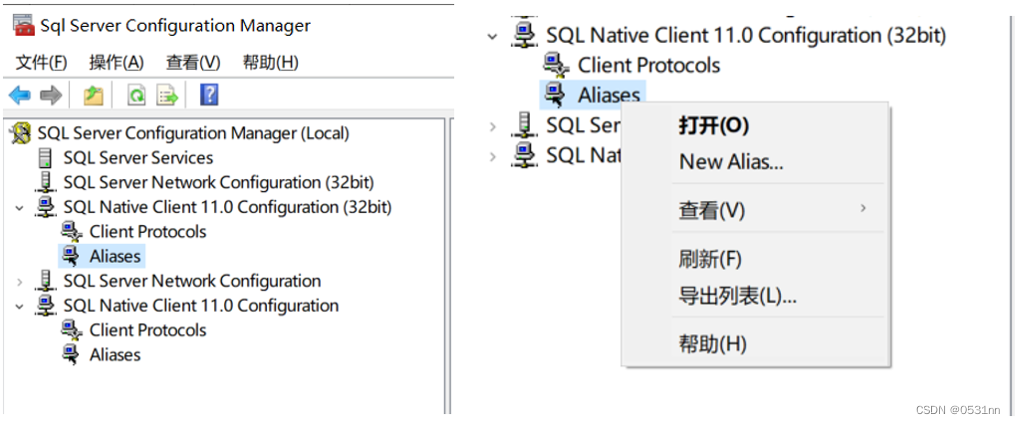The image size is (1015, 424).
Task: Expand the truncated 'SQL Nat' node beside the context menu
Action: (x=493, y=155)
